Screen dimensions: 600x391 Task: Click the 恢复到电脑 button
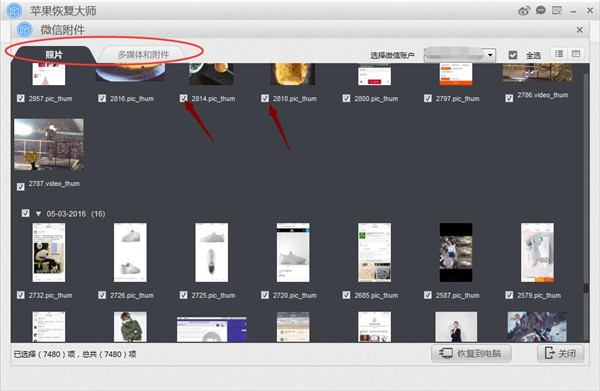coord(471,353)
